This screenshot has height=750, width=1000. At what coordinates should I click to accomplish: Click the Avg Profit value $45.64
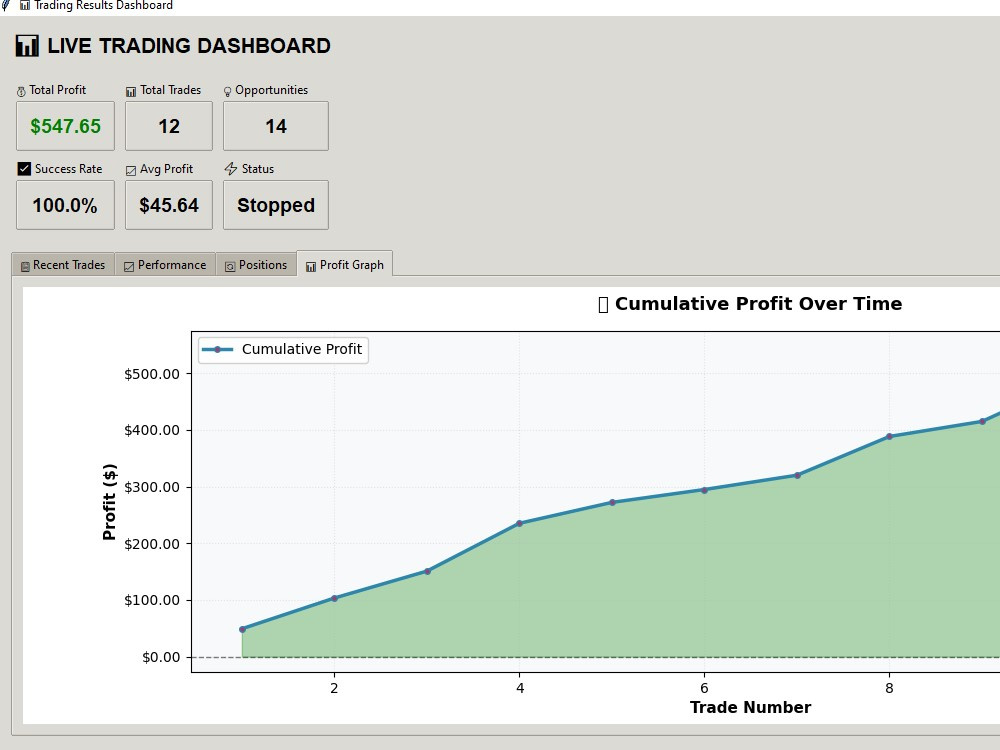[x=169, y=205]
